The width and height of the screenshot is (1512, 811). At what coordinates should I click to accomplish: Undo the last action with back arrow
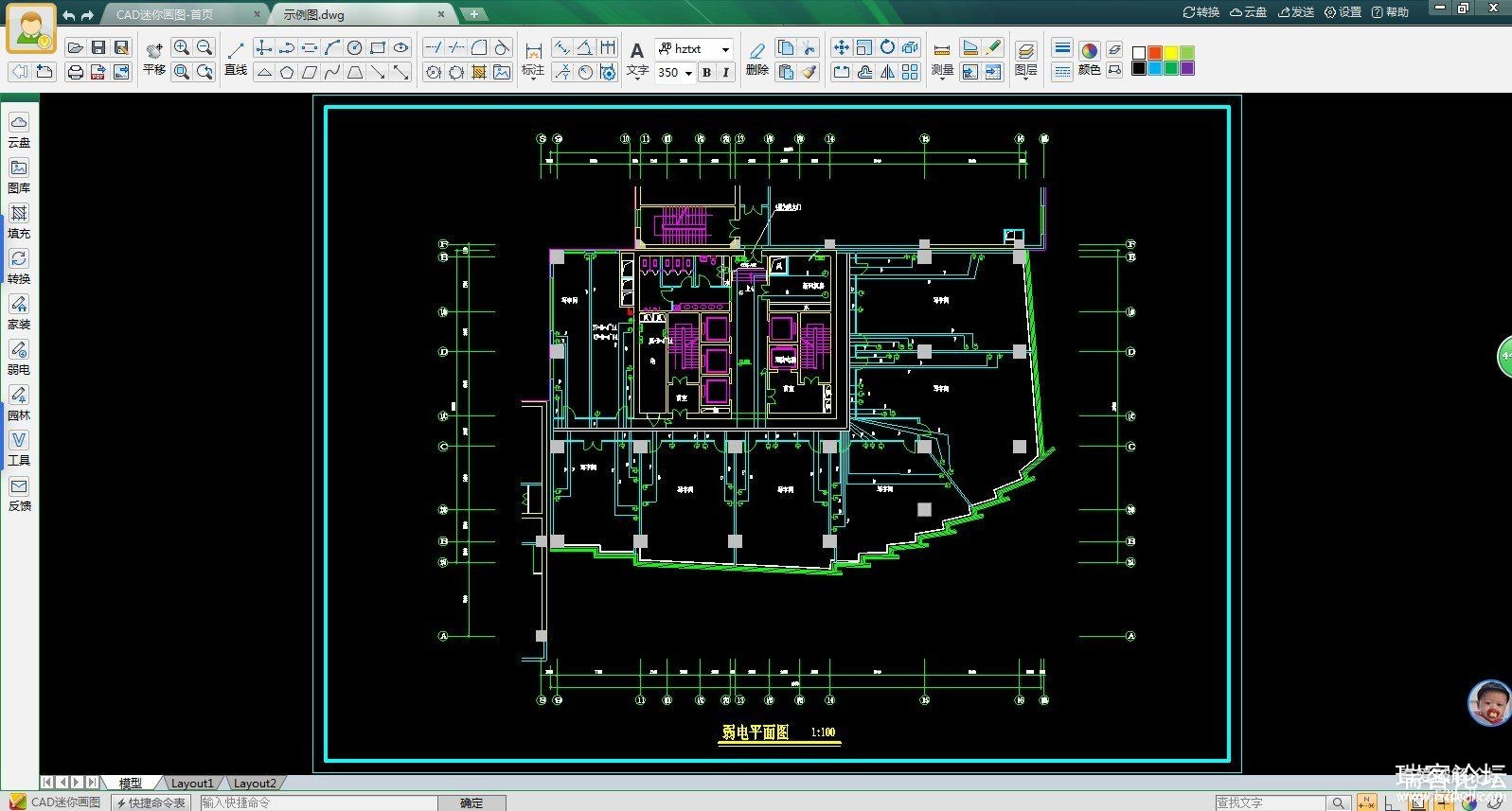[68, 15]
